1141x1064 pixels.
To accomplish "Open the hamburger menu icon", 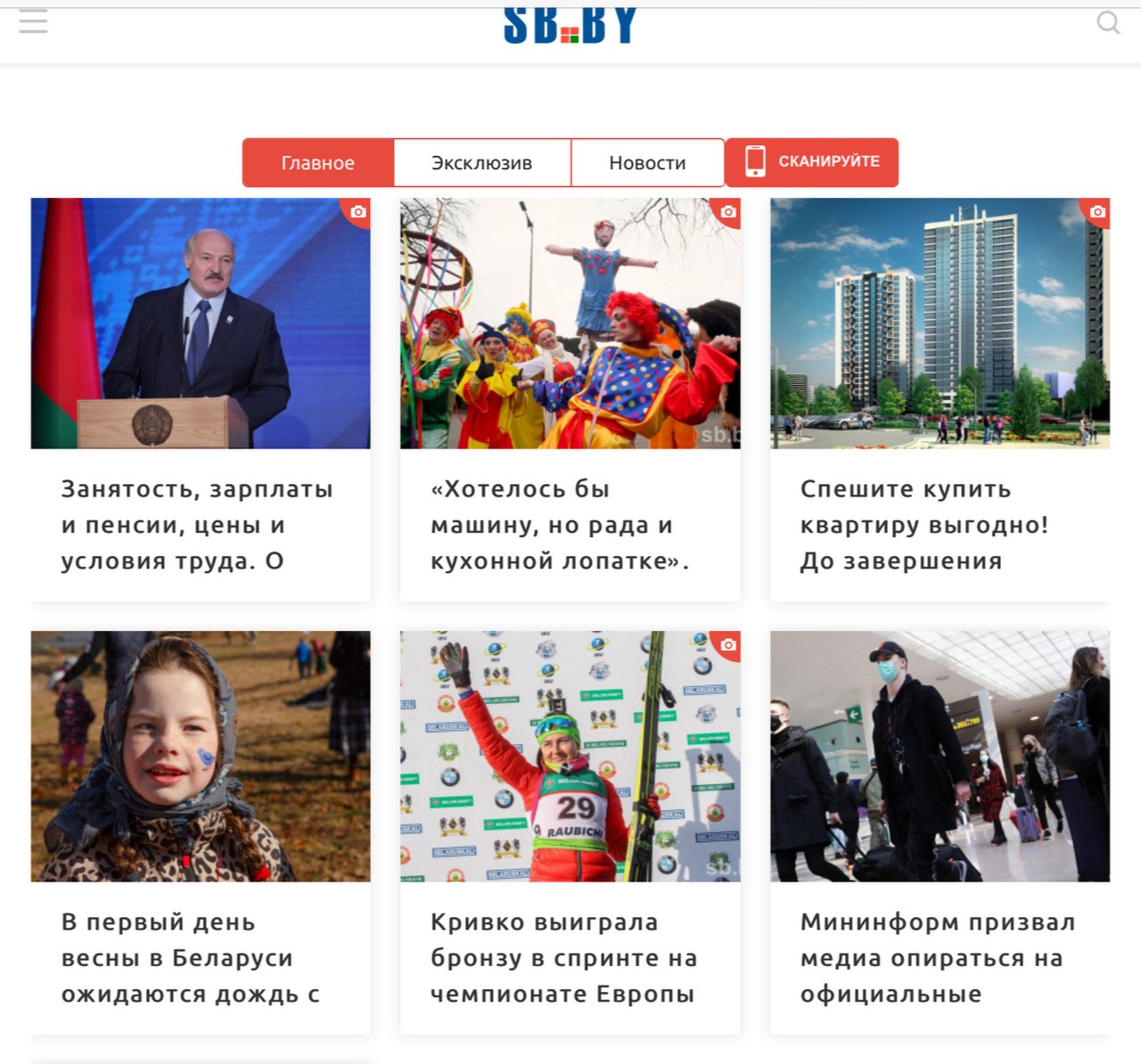I will tap(33, 22).
